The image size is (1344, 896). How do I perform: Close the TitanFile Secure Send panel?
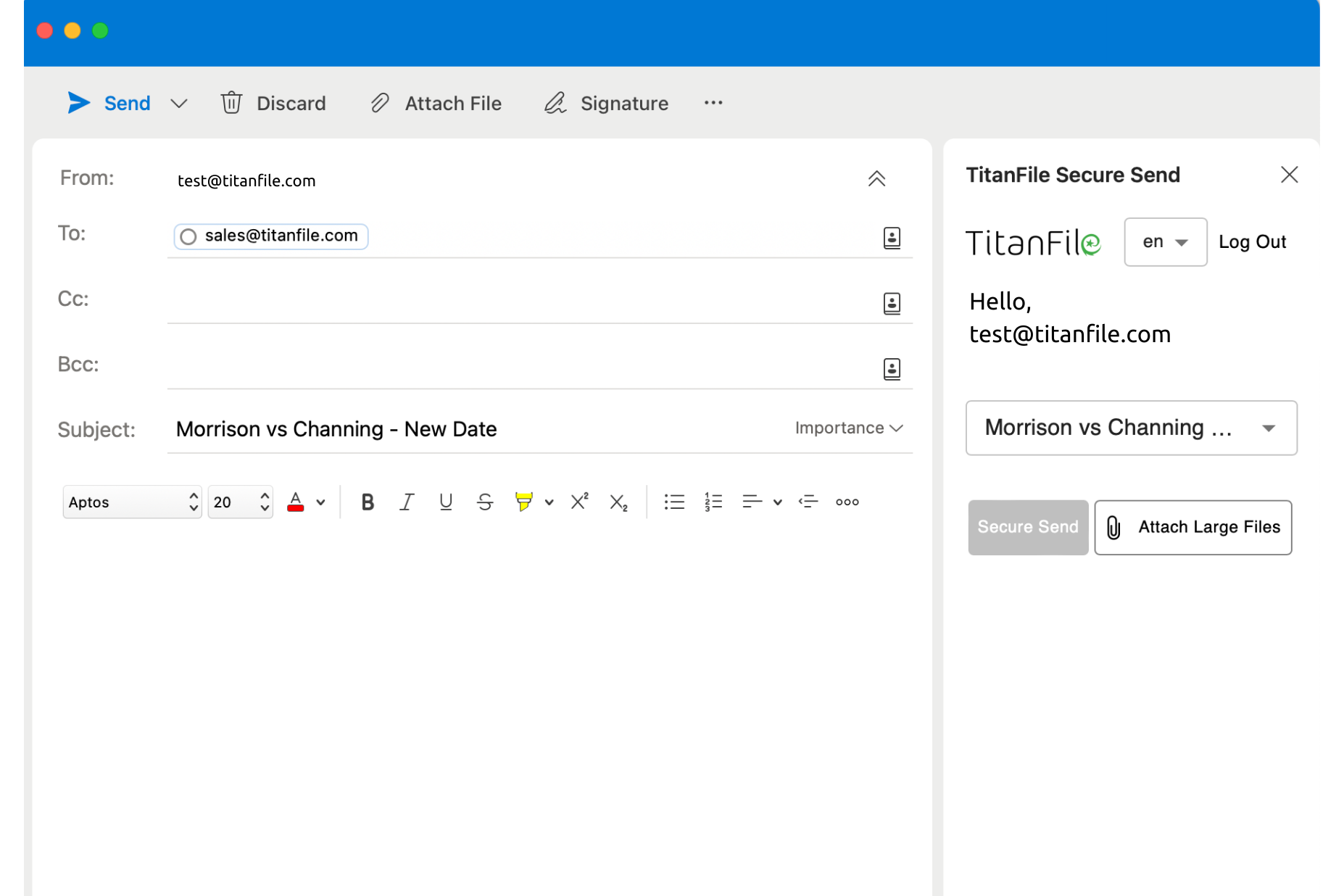tap(1289, 175)
